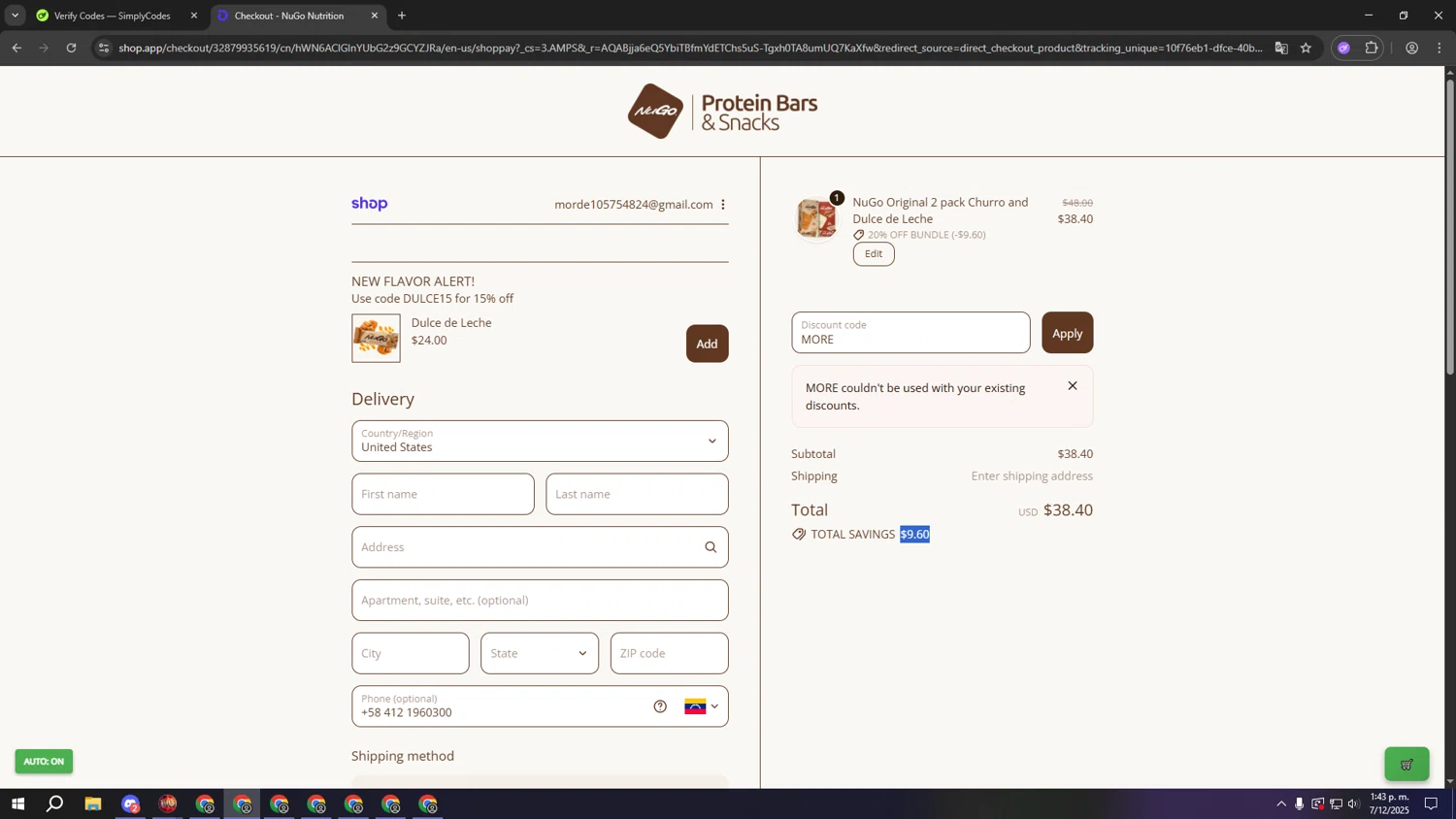Screen dimensions: 1456x819
Task: Open the browser profile icon
Action: [x=1412, y=48]
